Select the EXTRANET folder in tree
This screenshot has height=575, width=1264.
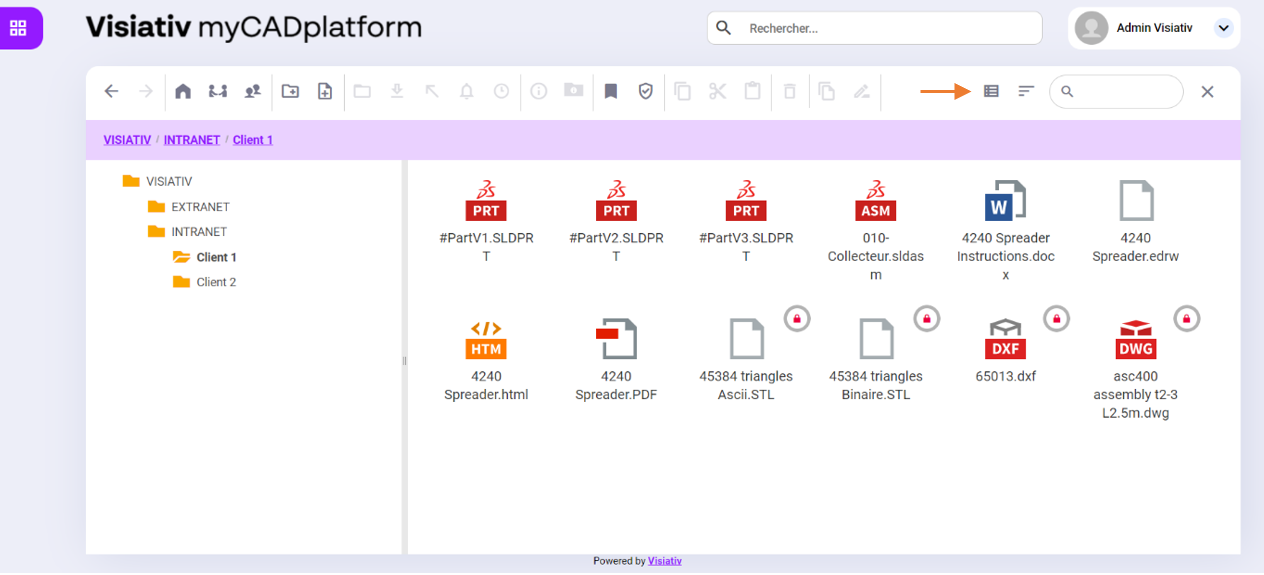(x=200, y=207)
